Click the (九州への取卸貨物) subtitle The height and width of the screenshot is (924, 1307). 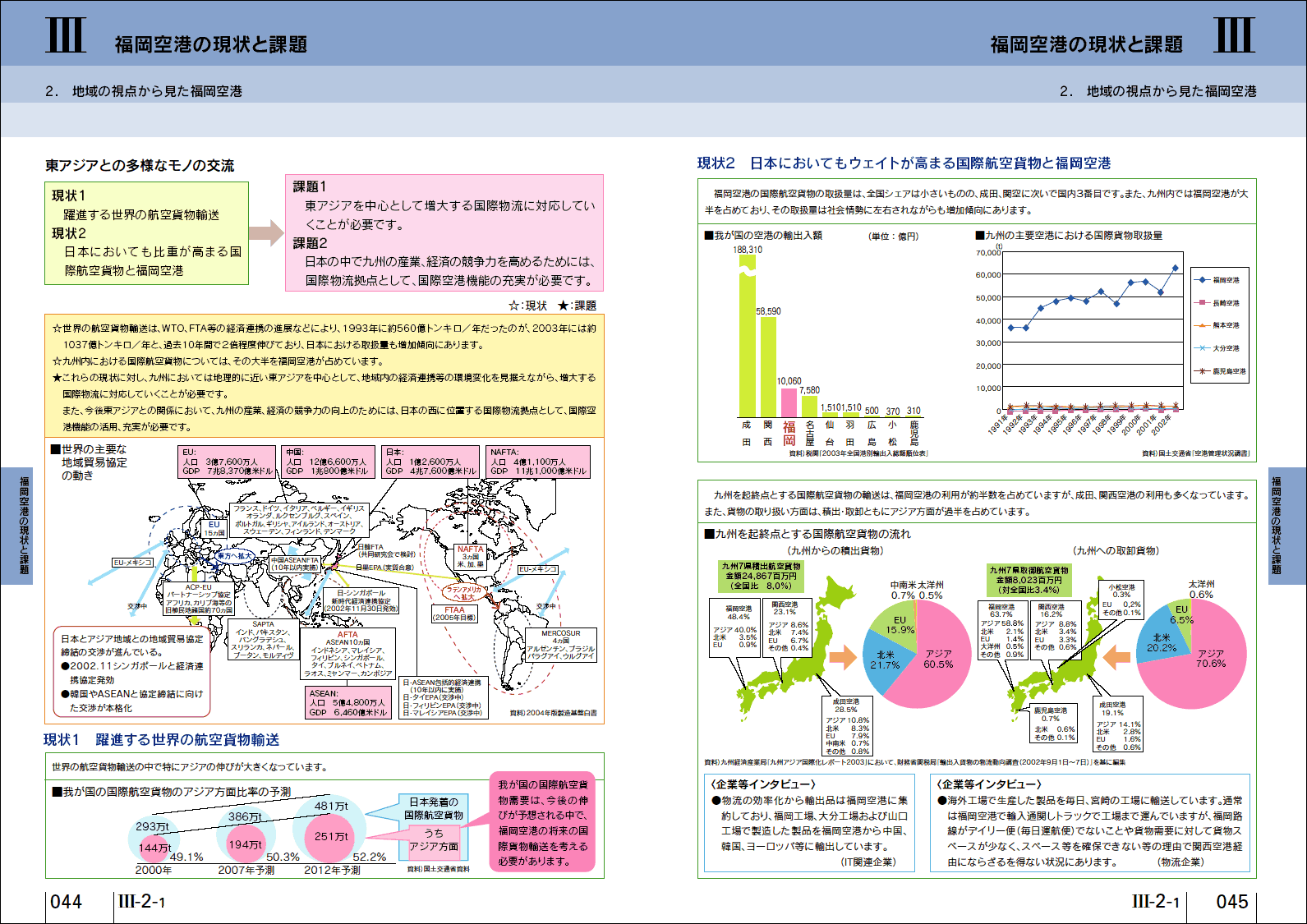coord(1116,551)
